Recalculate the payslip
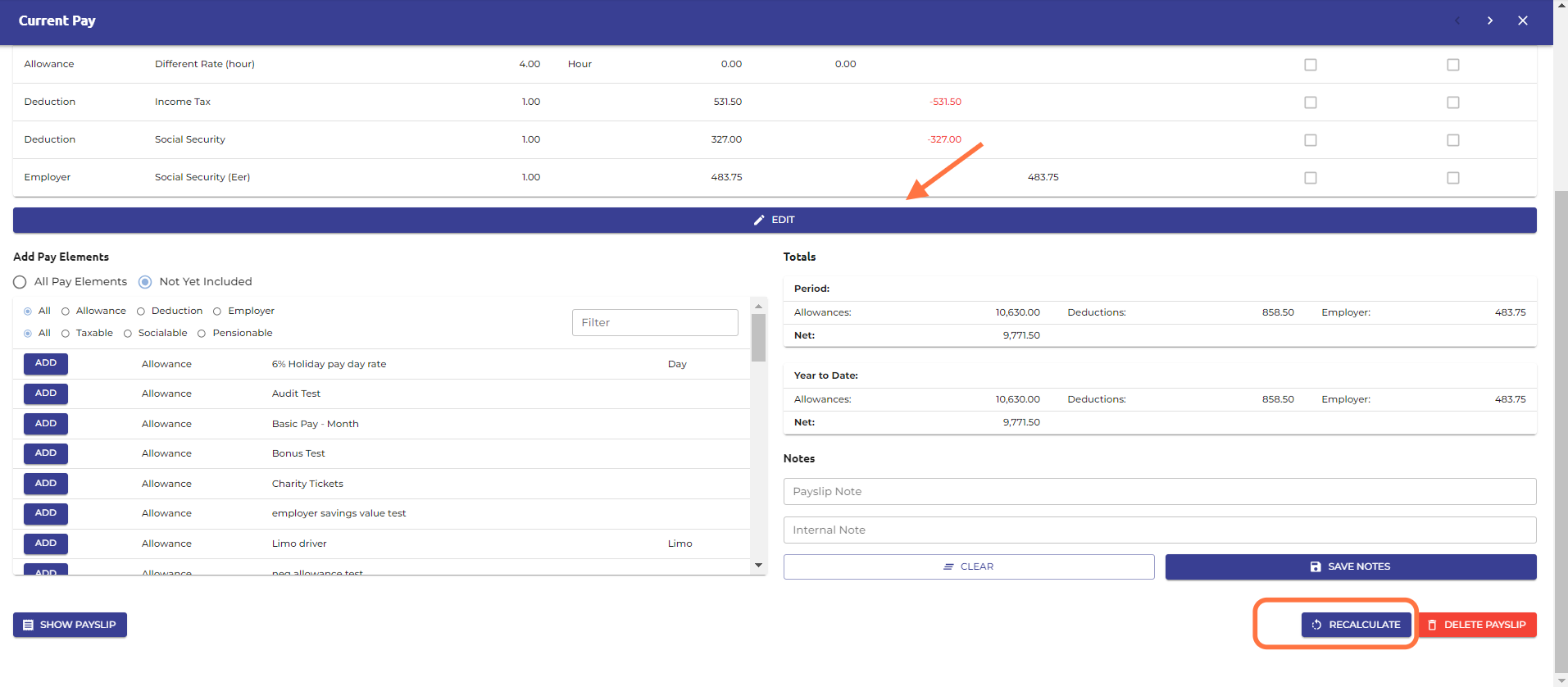This screenshot has height=687, width=1568. [1357, 625]
